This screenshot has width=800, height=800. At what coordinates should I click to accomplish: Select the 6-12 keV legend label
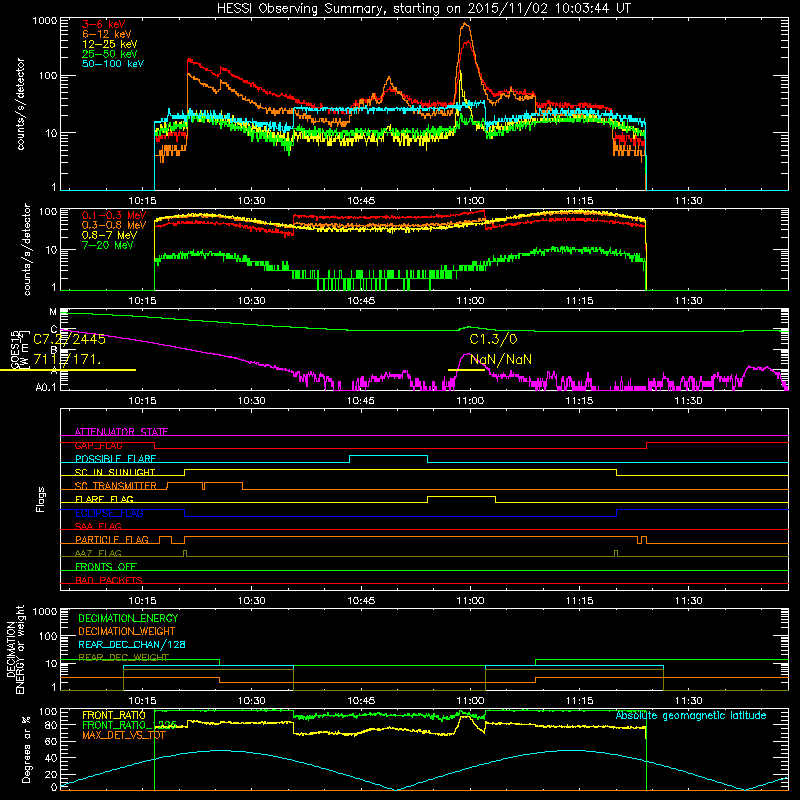pos(107,34)
